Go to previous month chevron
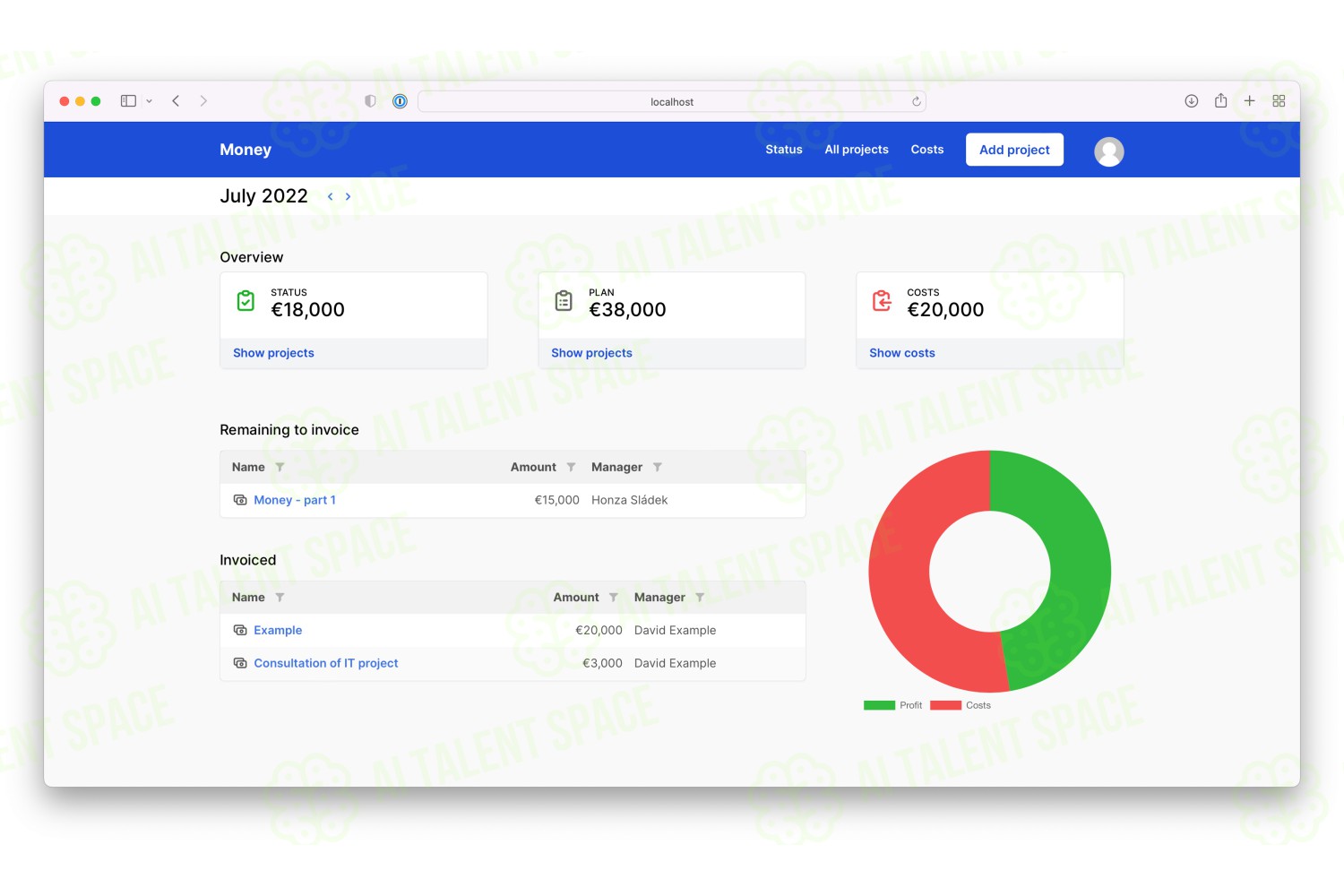1344x896 pixels. point(330,196)
